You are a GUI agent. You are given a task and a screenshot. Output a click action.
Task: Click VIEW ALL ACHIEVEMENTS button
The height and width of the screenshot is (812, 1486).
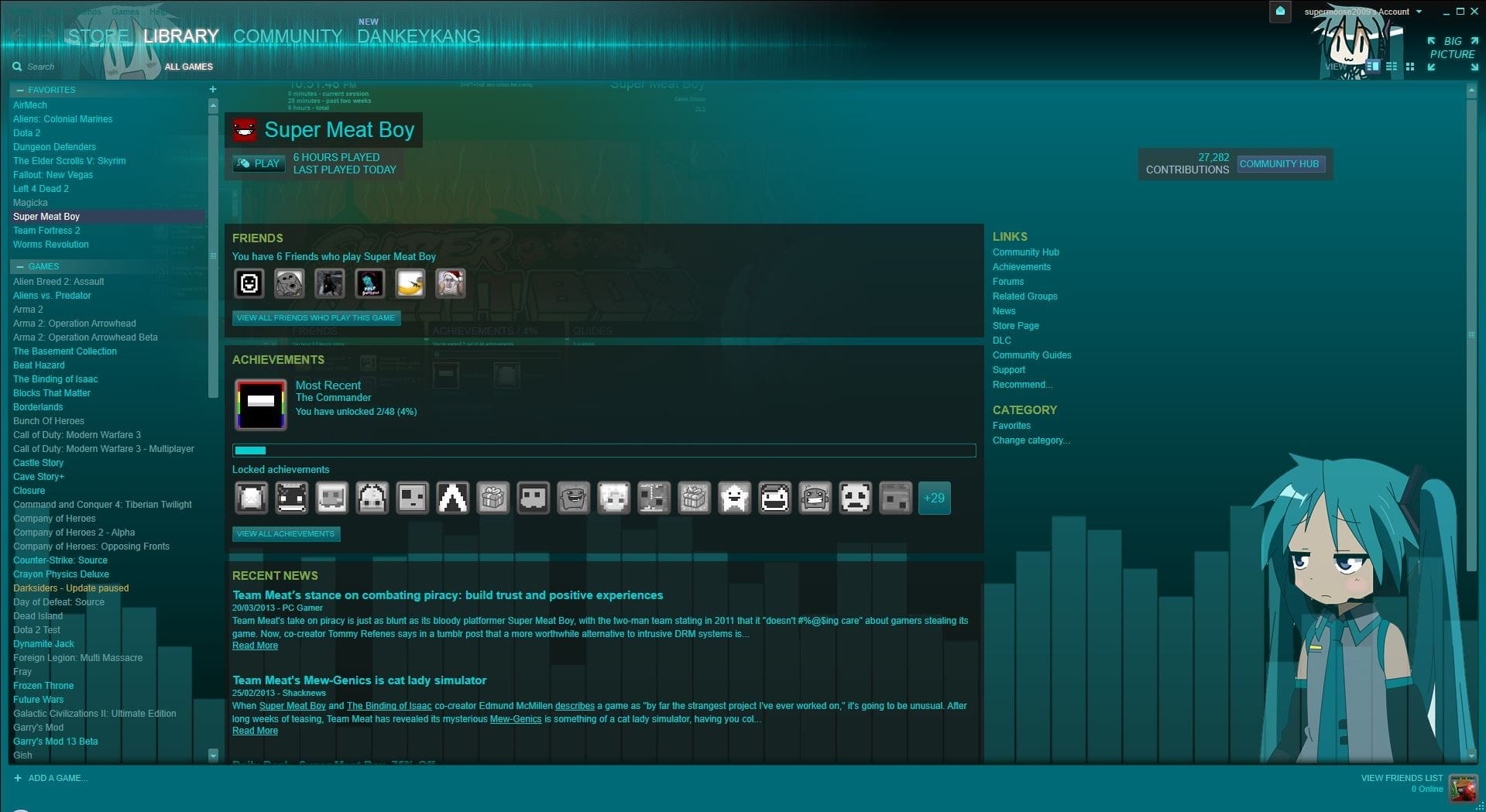286,533
